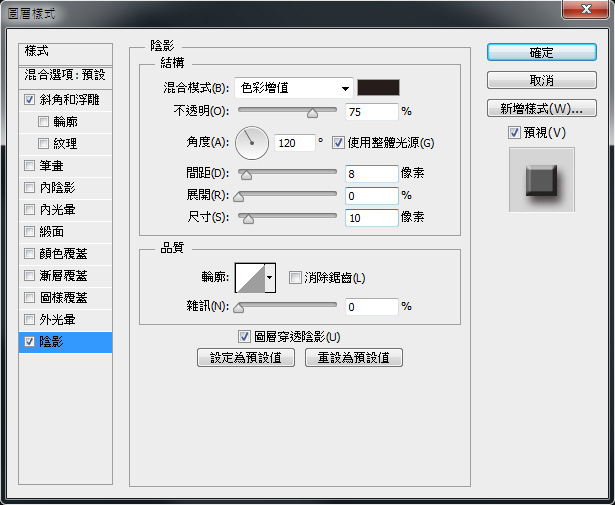Click the 取消 button
Screen dimensions: 615x505
click(542, 80)
